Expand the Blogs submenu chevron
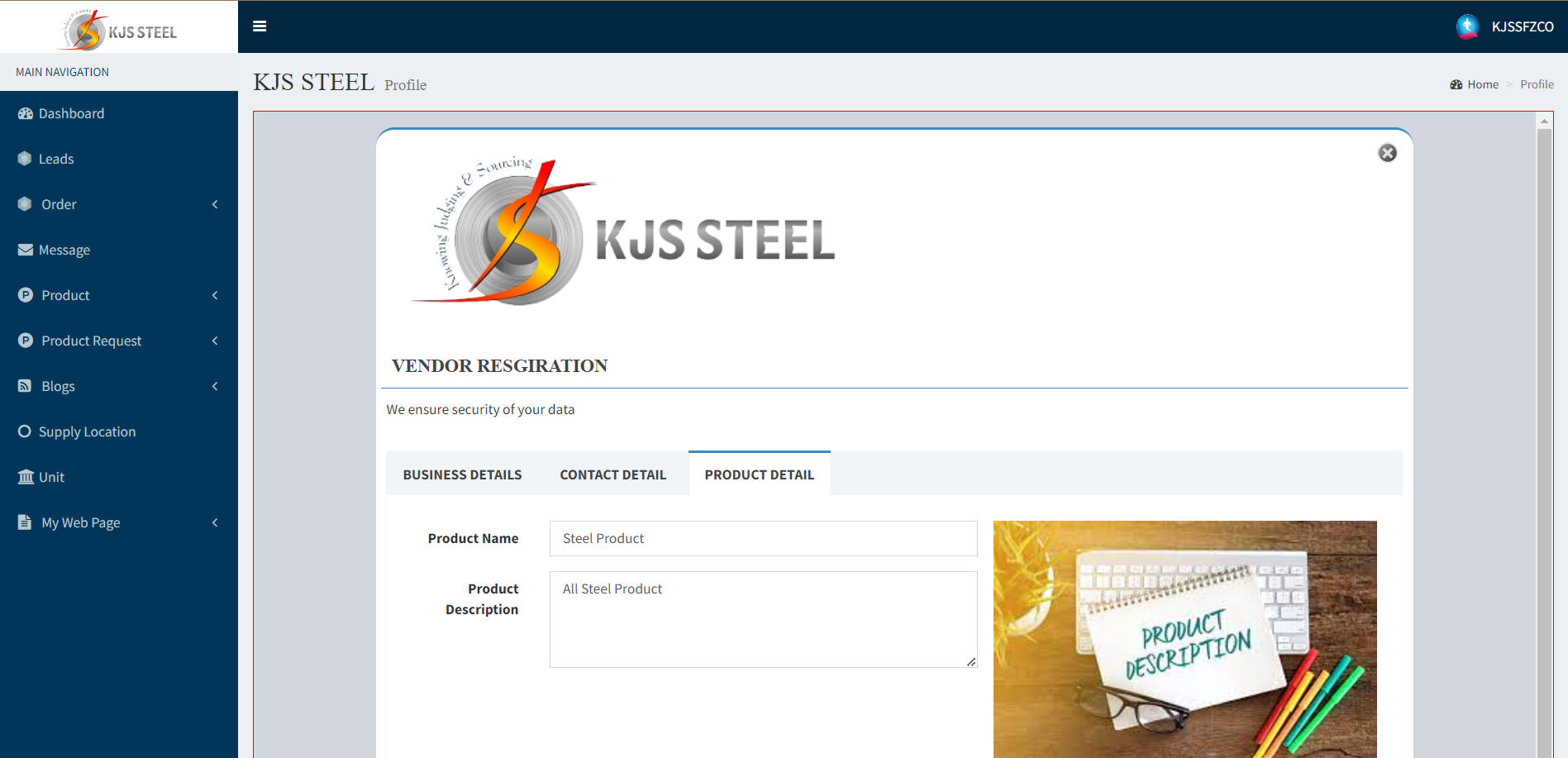This screenshot has width=1568, height=758. [x=215, y=386]
